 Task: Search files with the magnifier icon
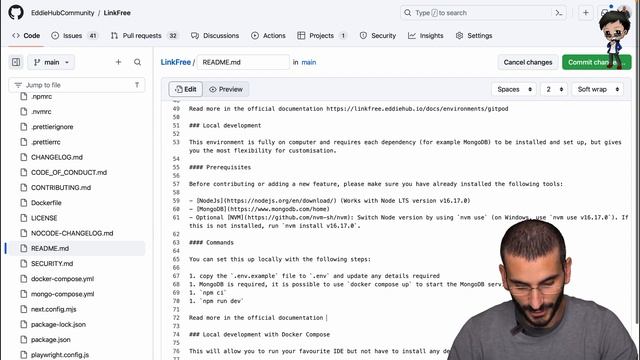point(138,62)
